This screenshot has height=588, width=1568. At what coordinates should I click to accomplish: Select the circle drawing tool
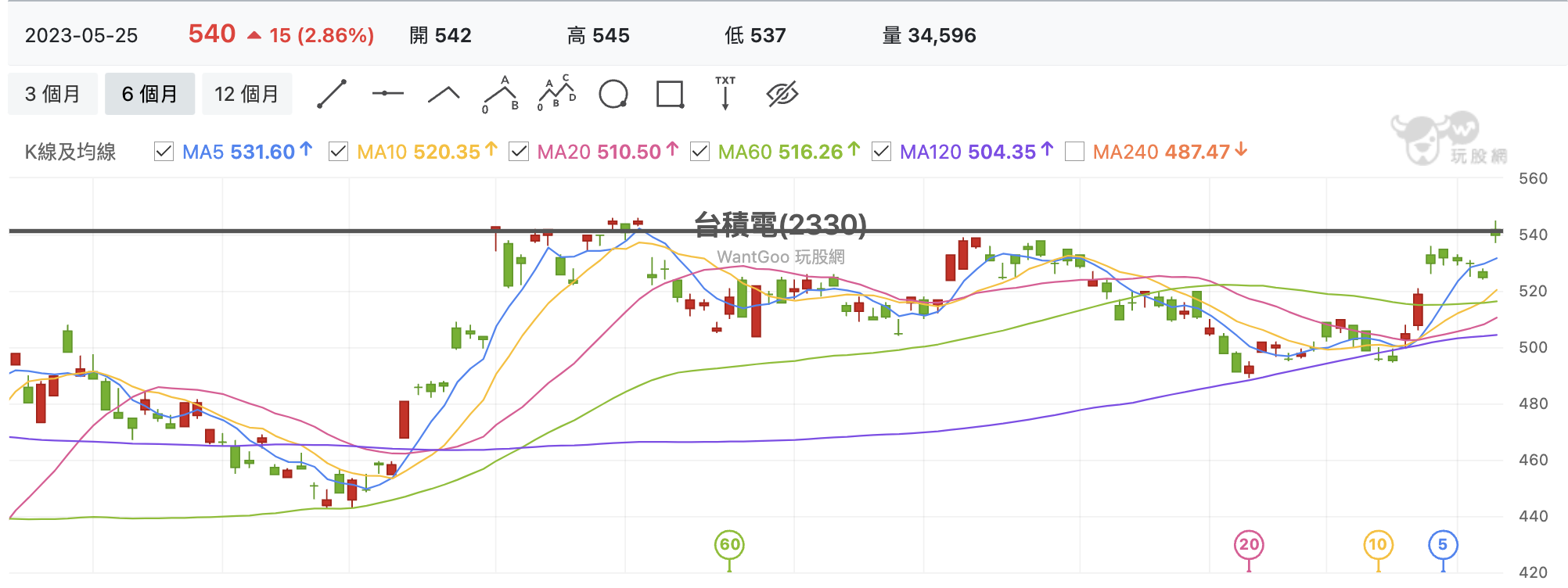click(x=613, y=94)
